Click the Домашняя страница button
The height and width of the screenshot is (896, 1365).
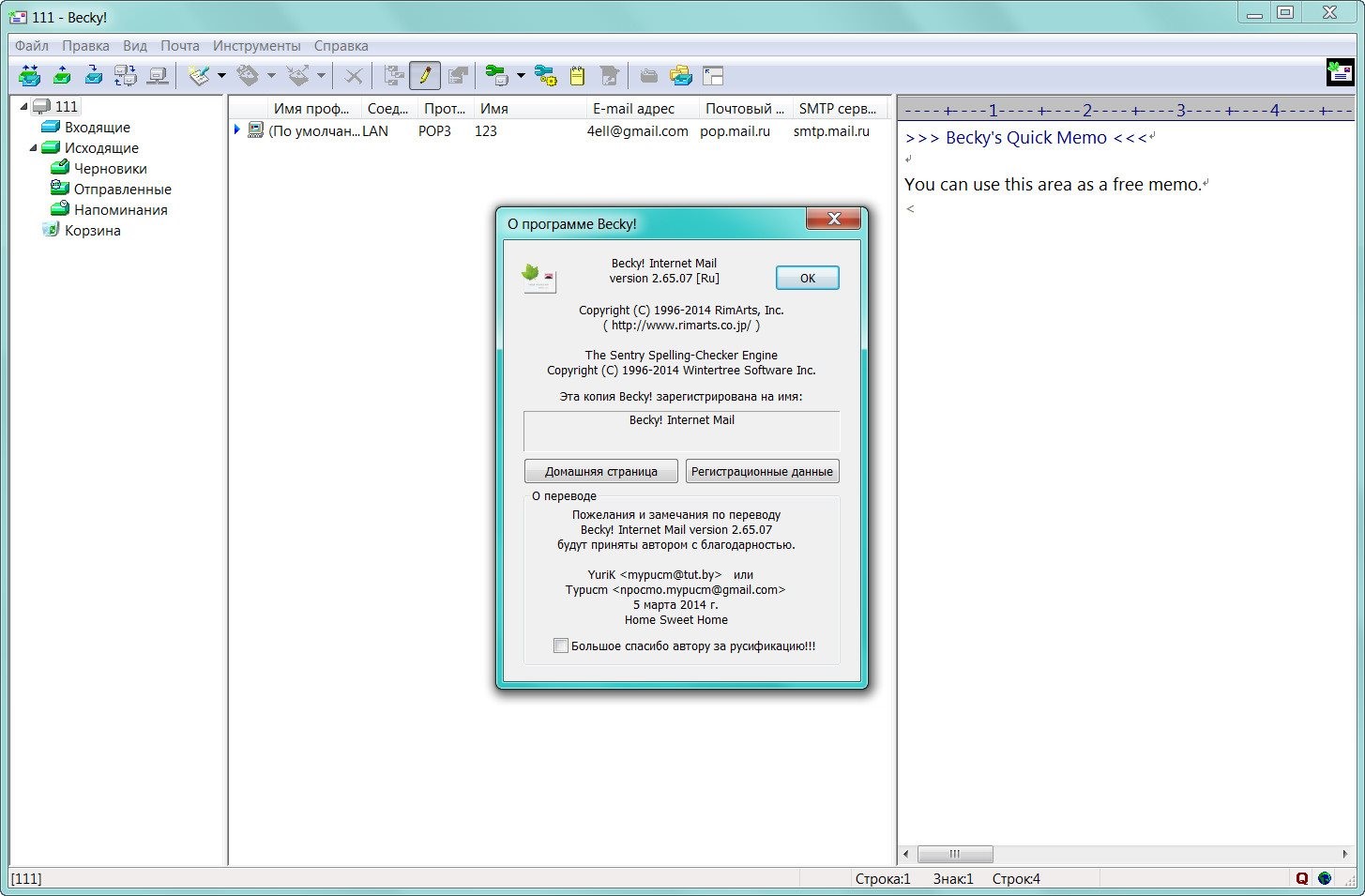pyautogui.click(x=600, y=471)
